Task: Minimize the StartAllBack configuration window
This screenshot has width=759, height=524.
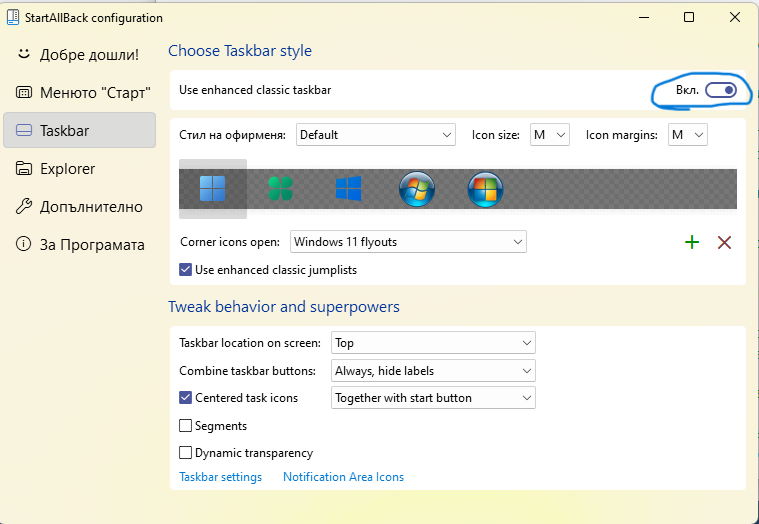Action: click(644, 17)
